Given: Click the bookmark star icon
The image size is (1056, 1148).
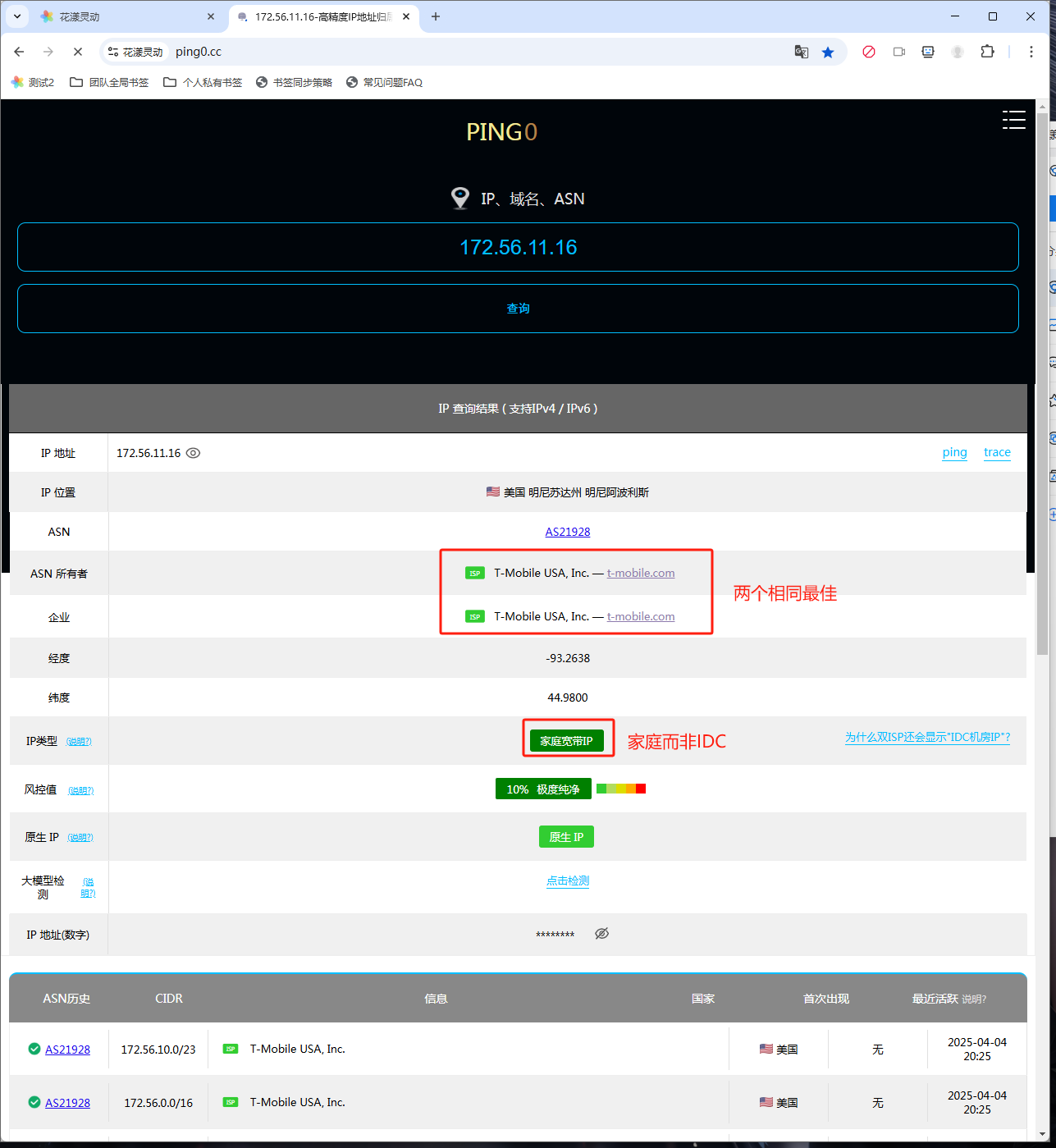Looking at the screenshot, I should pyautogui.click(x=828, y=52).
